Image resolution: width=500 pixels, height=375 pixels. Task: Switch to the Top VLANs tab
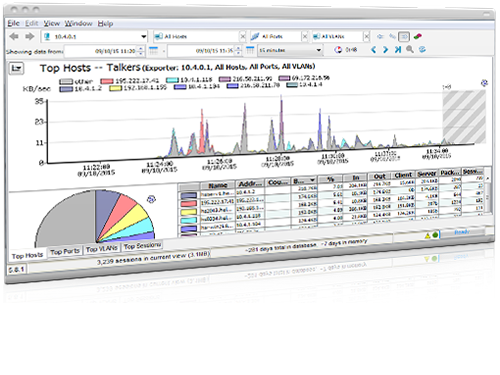(x=102, y=249)
